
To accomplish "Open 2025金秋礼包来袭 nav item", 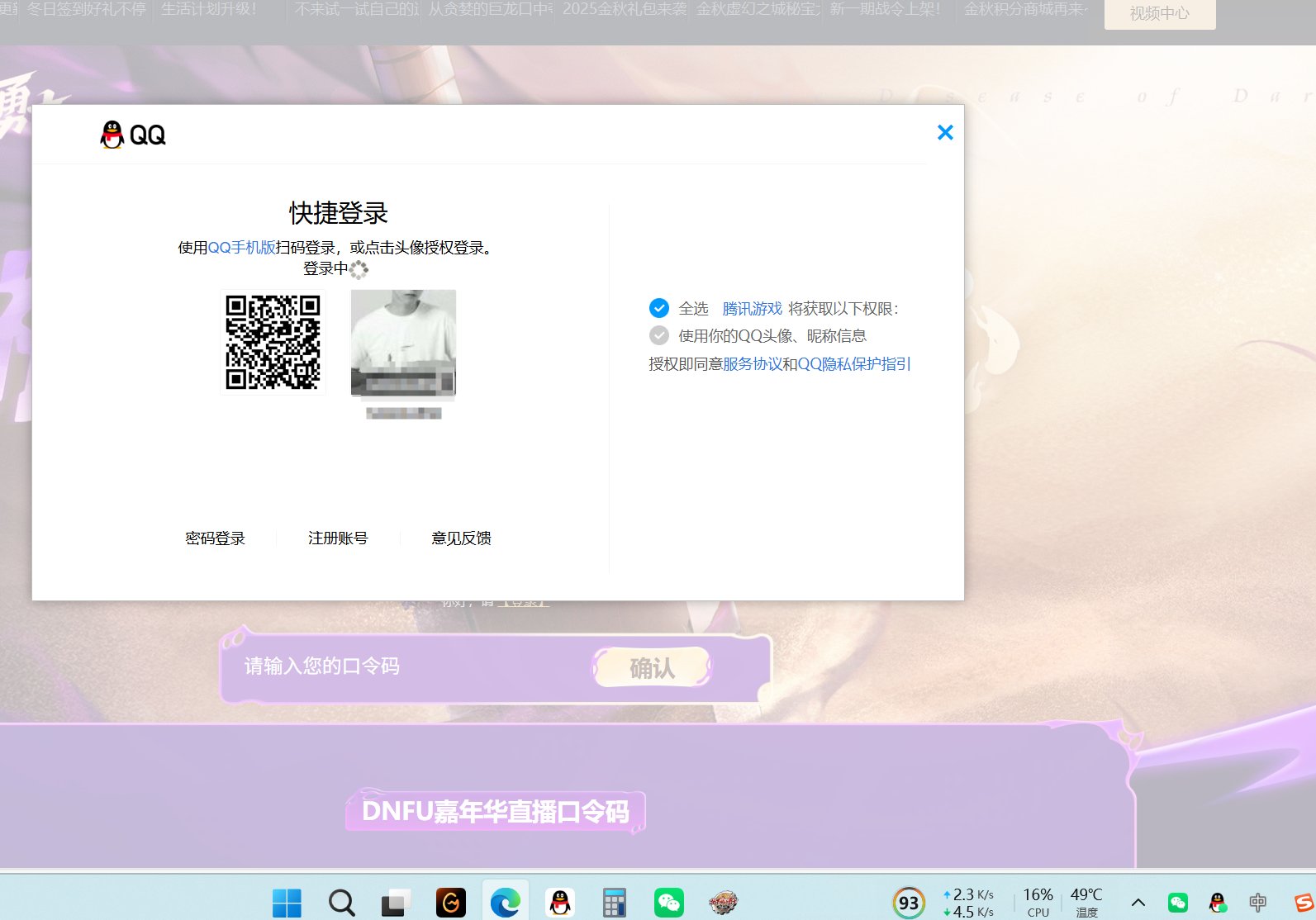I will [625, 10].
